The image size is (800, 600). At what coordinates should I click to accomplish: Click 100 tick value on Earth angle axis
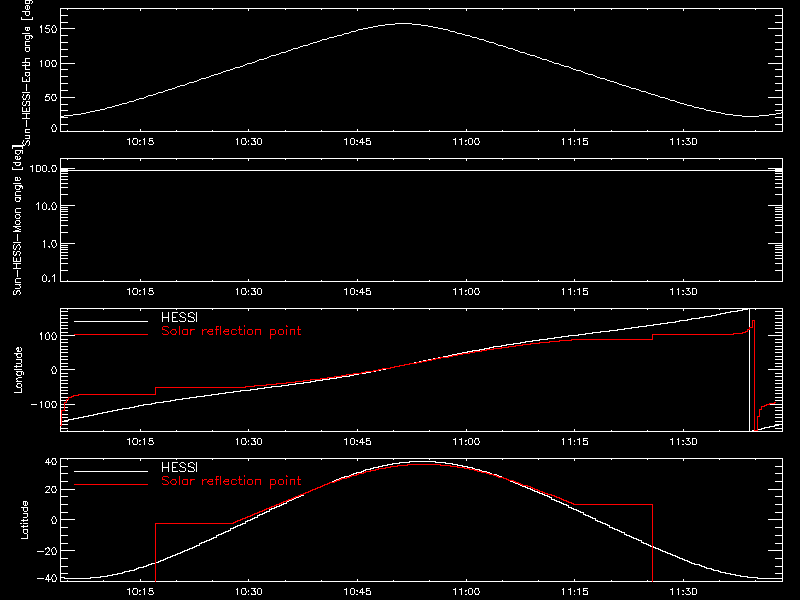click(x=47, y=63)
